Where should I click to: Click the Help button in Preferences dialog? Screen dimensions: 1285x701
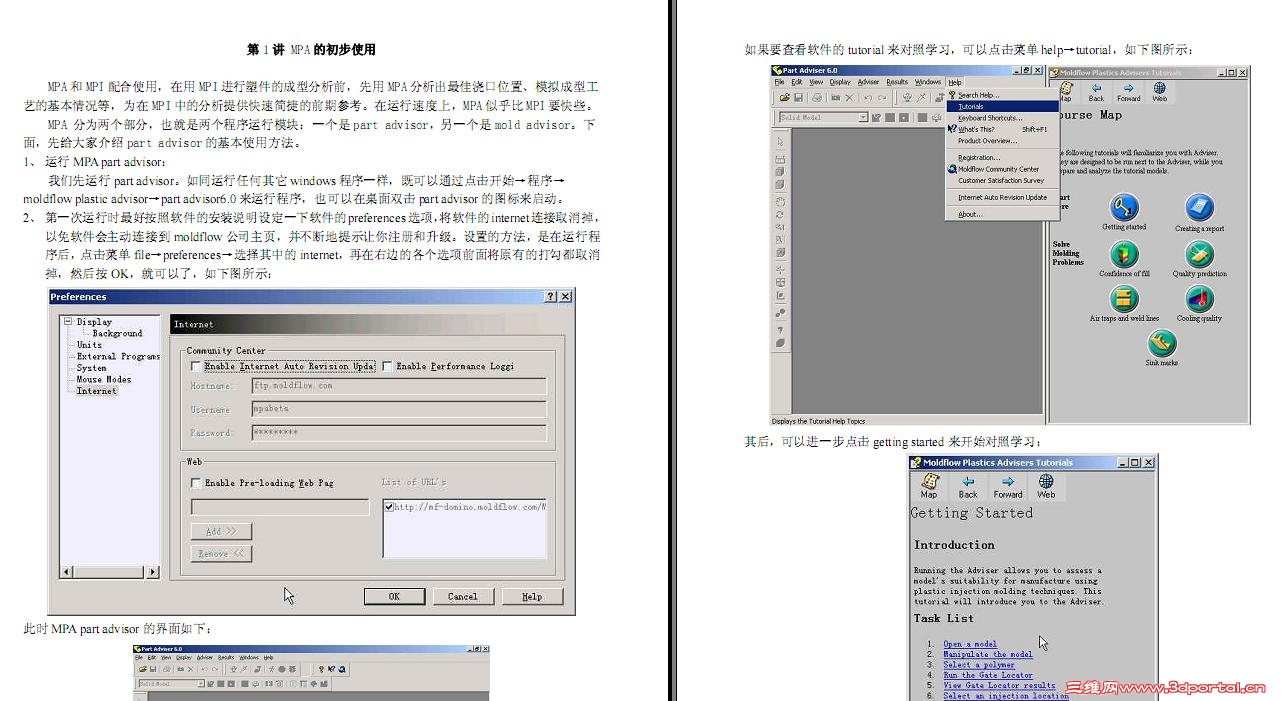tap(532, 596)
